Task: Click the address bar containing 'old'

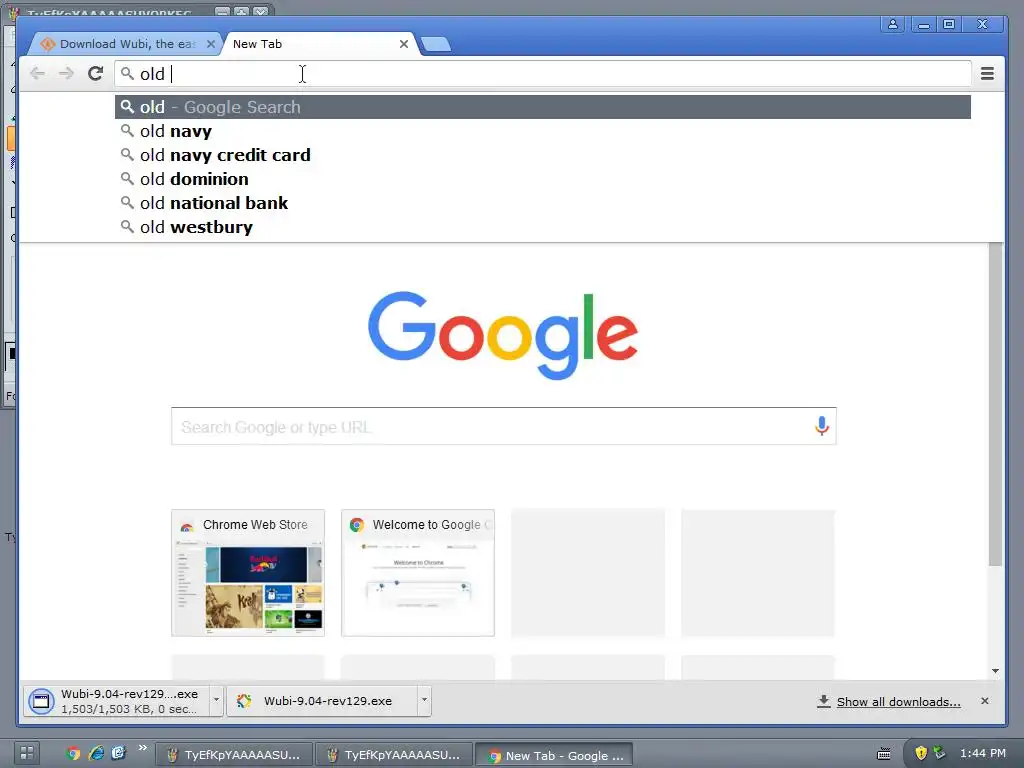Action: tap(543, 74)
